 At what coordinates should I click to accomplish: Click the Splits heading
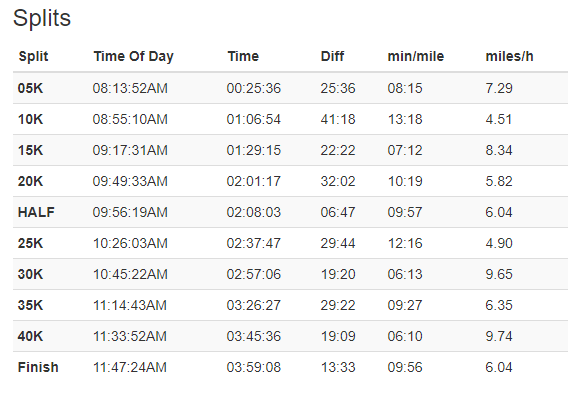pyautogui.click(x=42, y=18)
